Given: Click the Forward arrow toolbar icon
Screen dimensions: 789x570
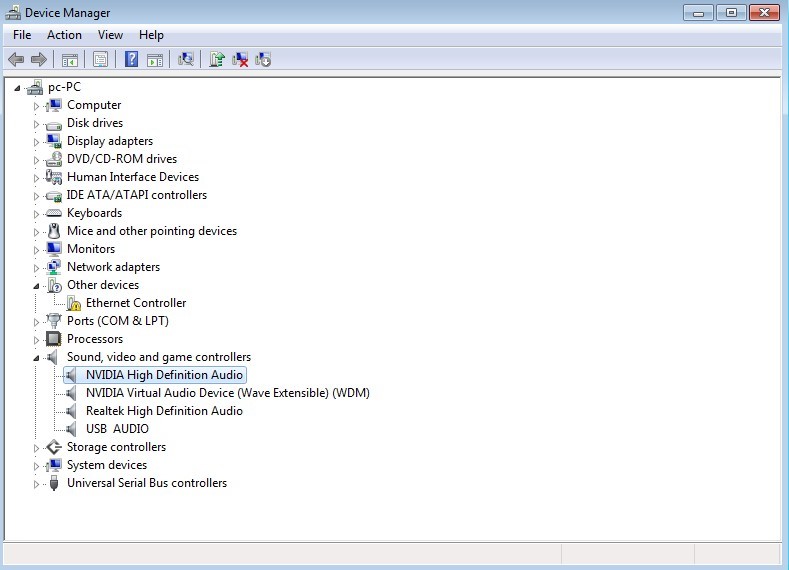Looking at the screenshot, I should tap(39, 60).
